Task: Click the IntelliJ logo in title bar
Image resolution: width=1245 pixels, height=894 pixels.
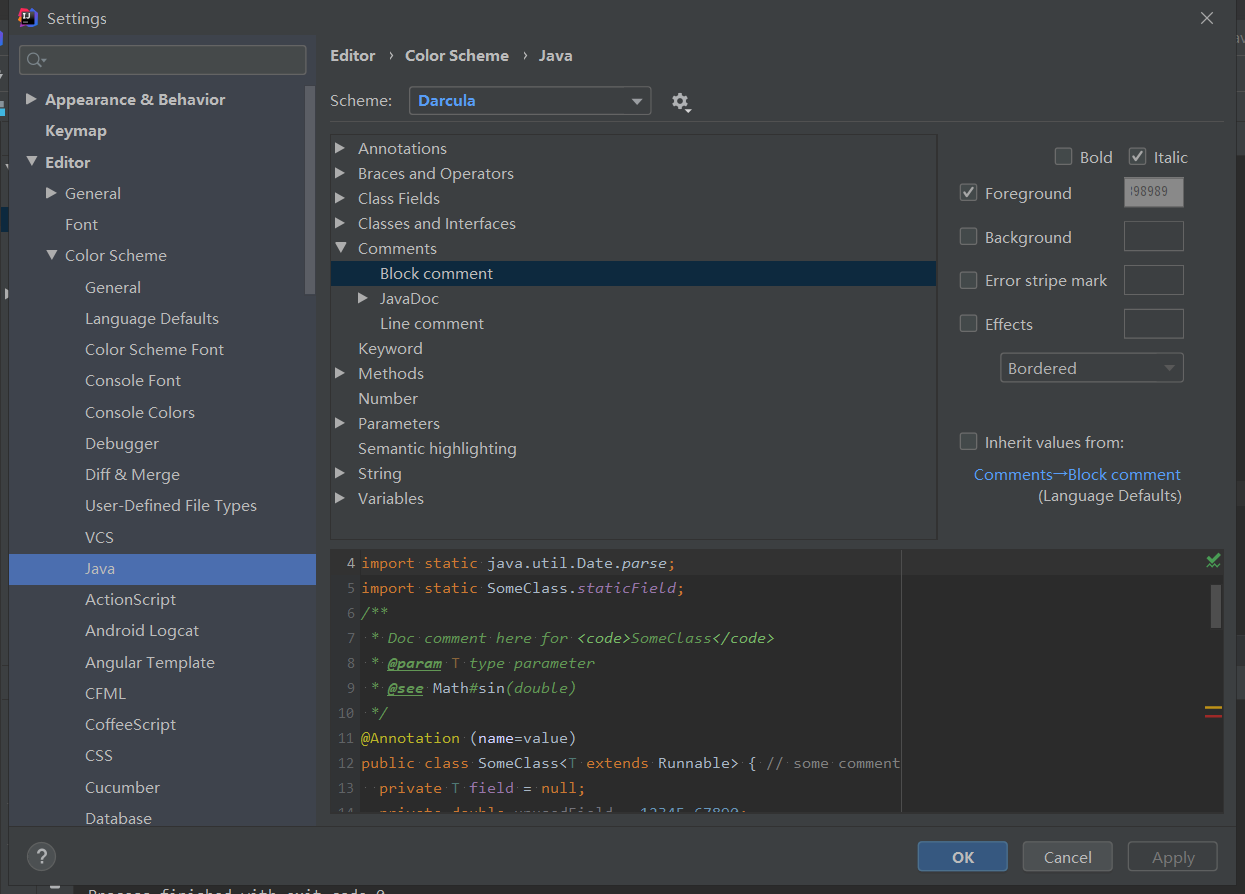Action: click(x=28, y=17)
